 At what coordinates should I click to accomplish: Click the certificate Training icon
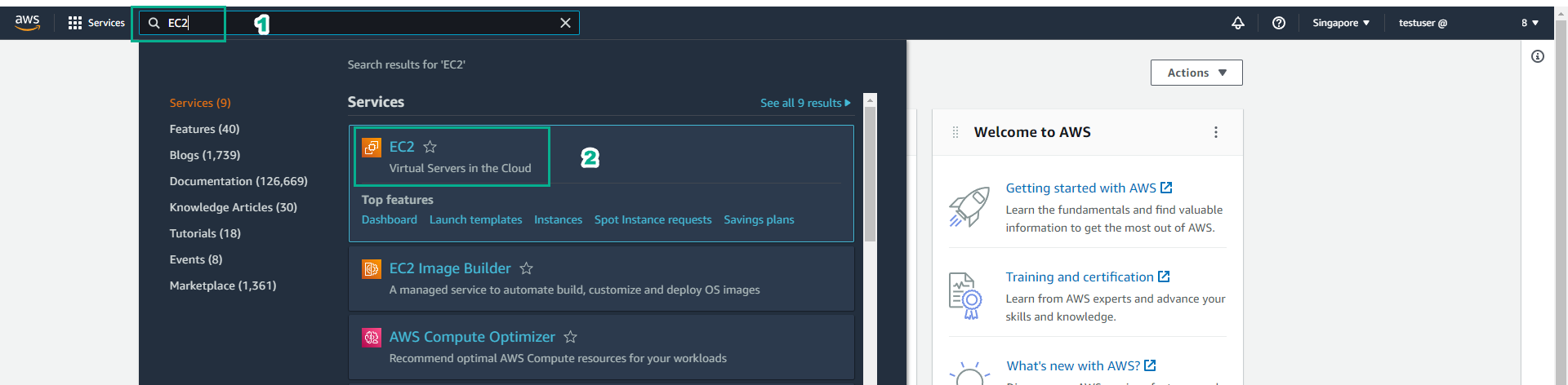965,296
